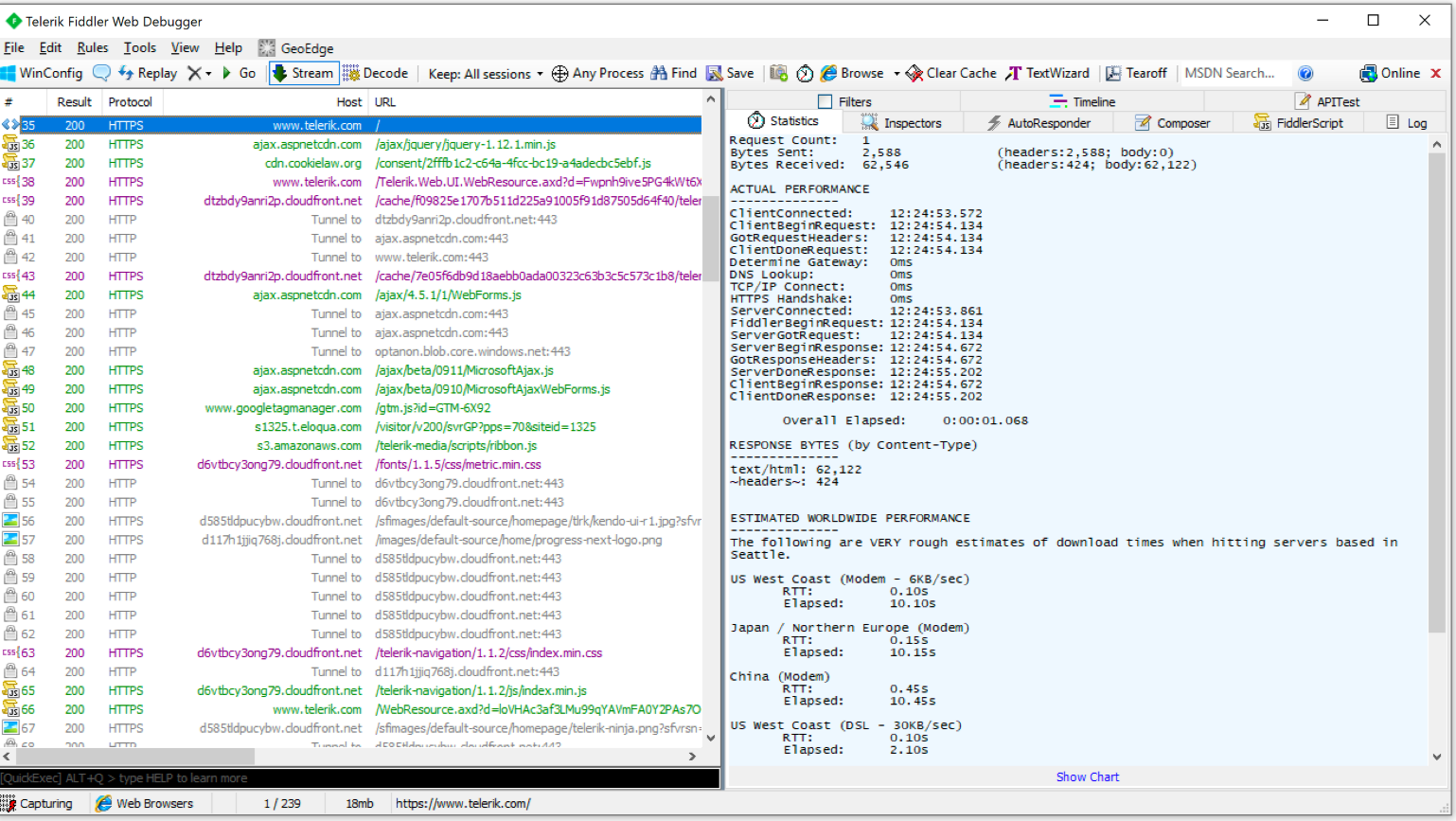Click the Show Chart link
The image size is (1456, 821).
click(1087, 776)
